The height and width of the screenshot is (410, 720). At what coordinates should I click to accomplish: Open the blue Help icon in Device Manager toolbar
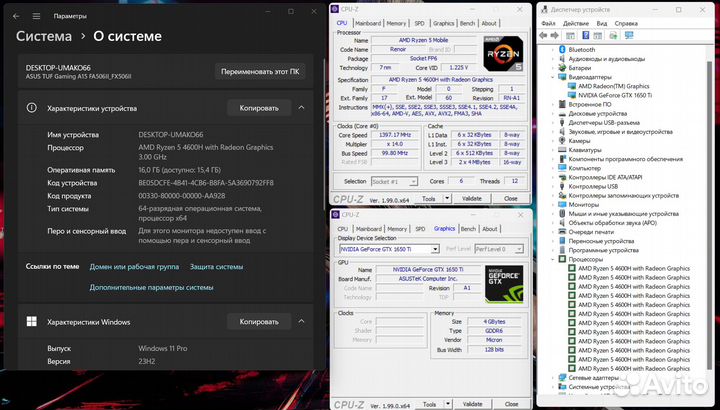[585, 35]
